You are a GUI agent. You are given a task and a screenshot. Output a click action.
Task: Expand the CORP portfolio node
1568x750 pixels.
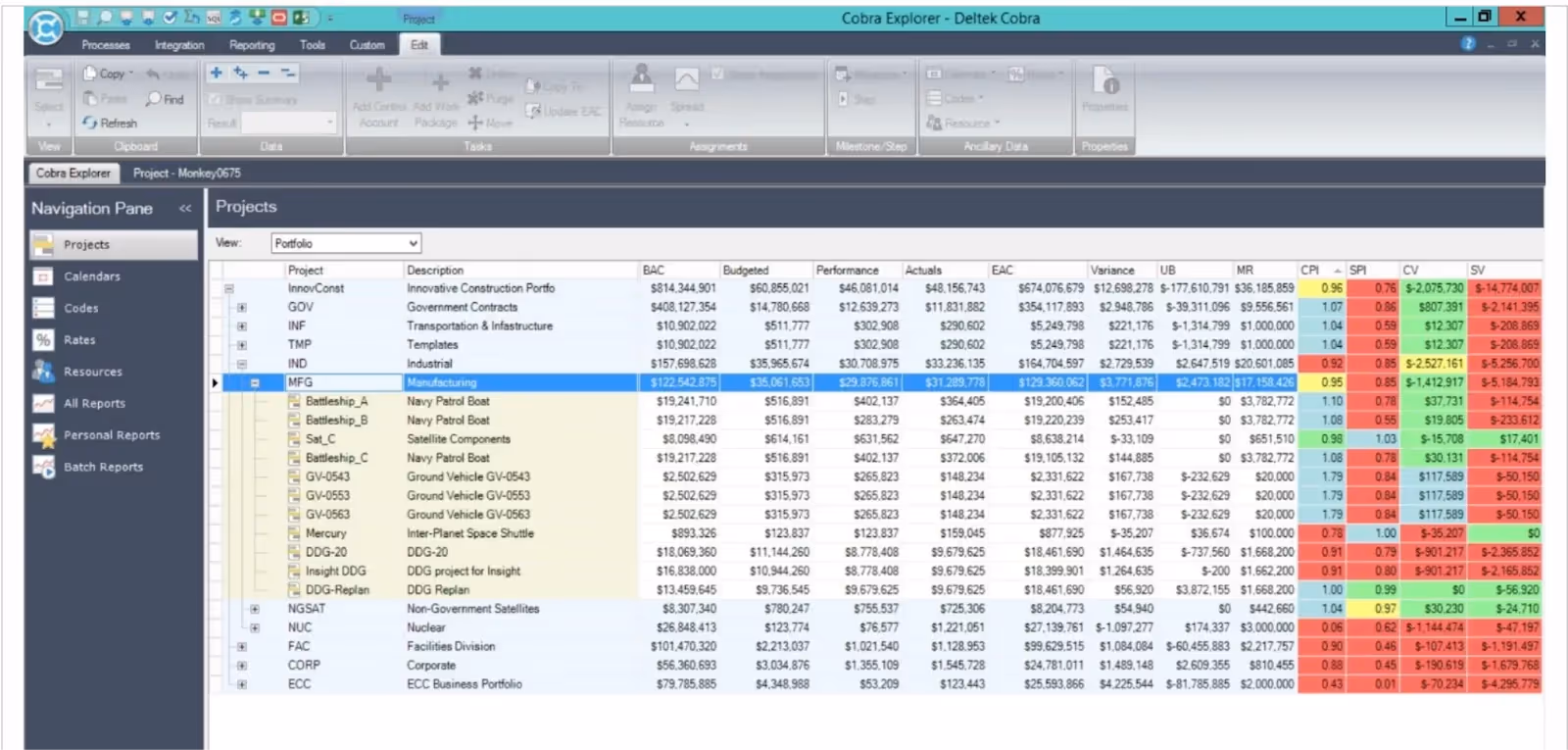point(241,665)
